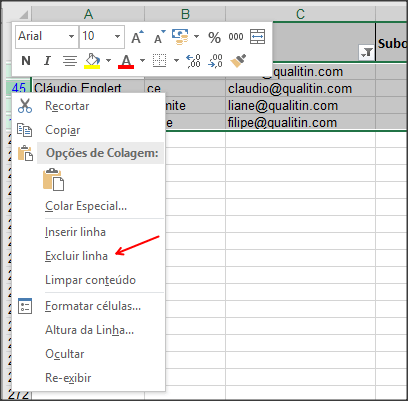Toggle italic formatting
408x401 pixels.
tap(47, 61)
